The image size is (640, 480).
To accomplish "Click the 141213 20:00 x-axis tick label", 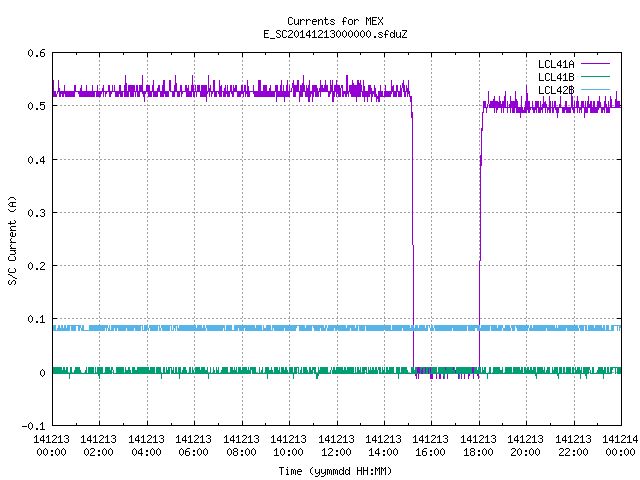I will click(525, 445).
